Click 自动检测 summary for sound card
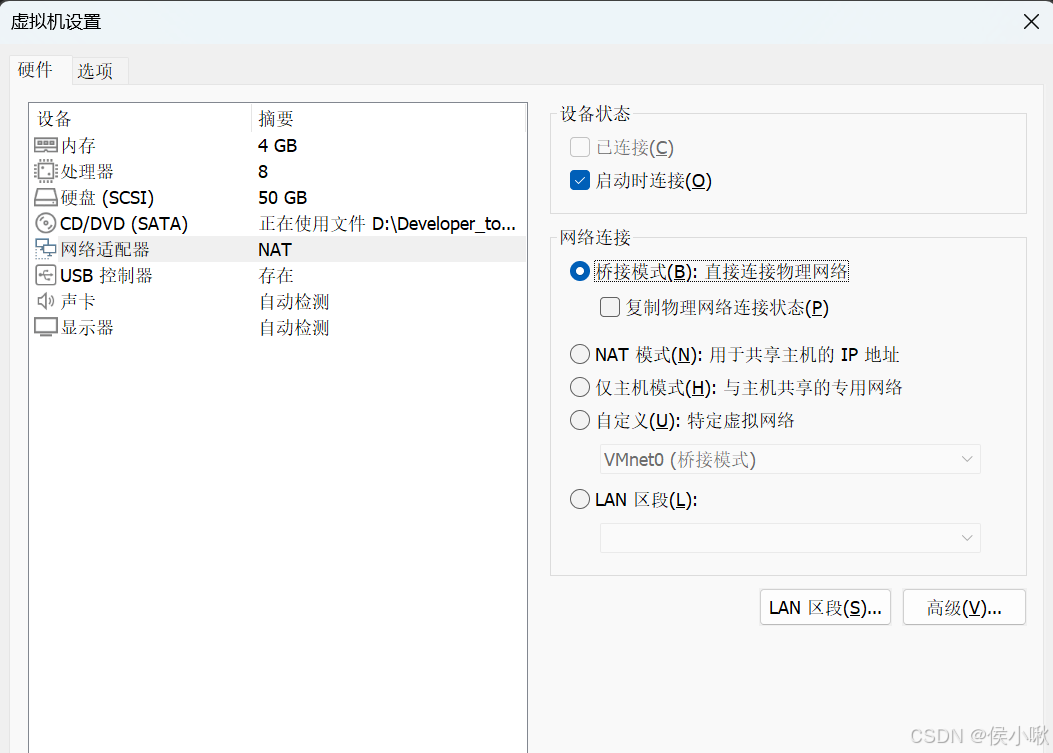Image resolution: width=1053 pixels, height=753 pixels. (x=294, y=302)
